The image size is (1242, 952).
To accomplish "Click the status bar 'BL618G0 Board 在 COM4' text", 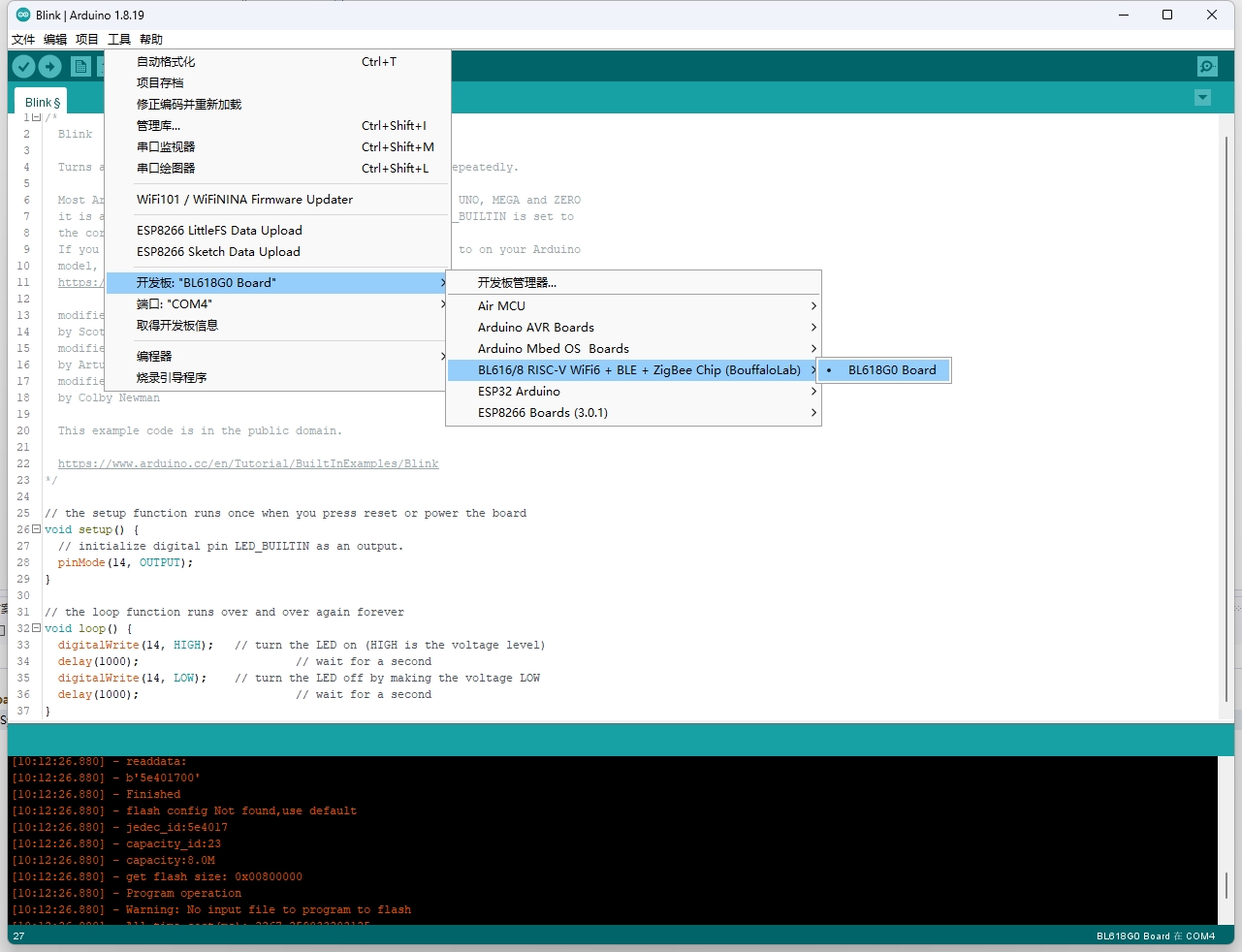I will 1156,936.
